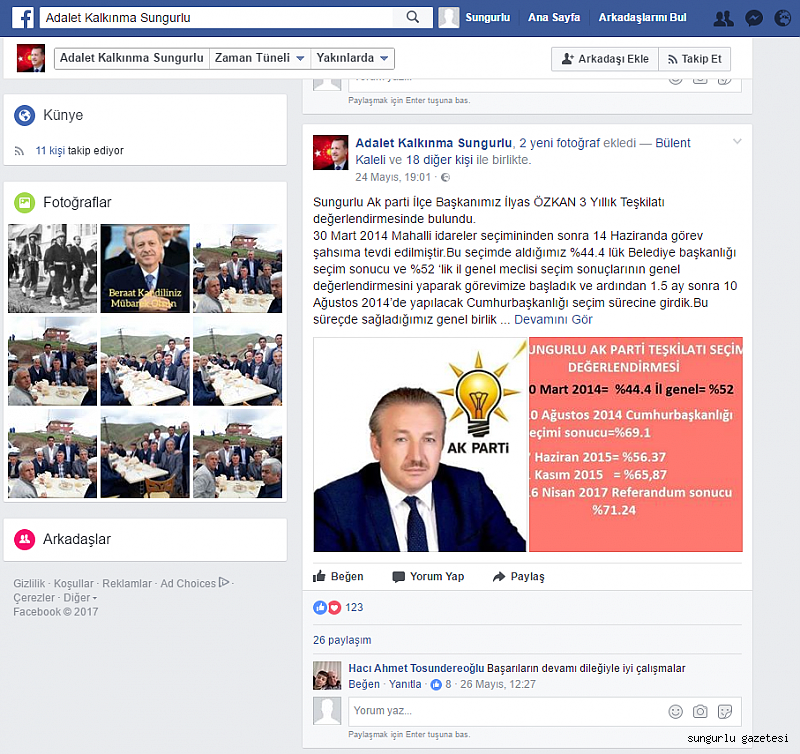Open Çerezler footer link

point(34,597)
